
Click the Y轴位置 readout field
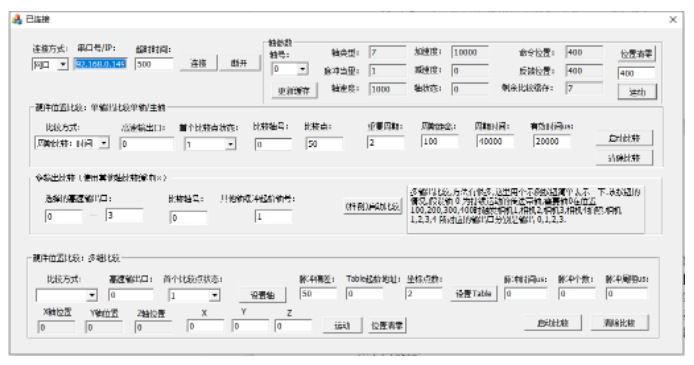pos(104,327)
